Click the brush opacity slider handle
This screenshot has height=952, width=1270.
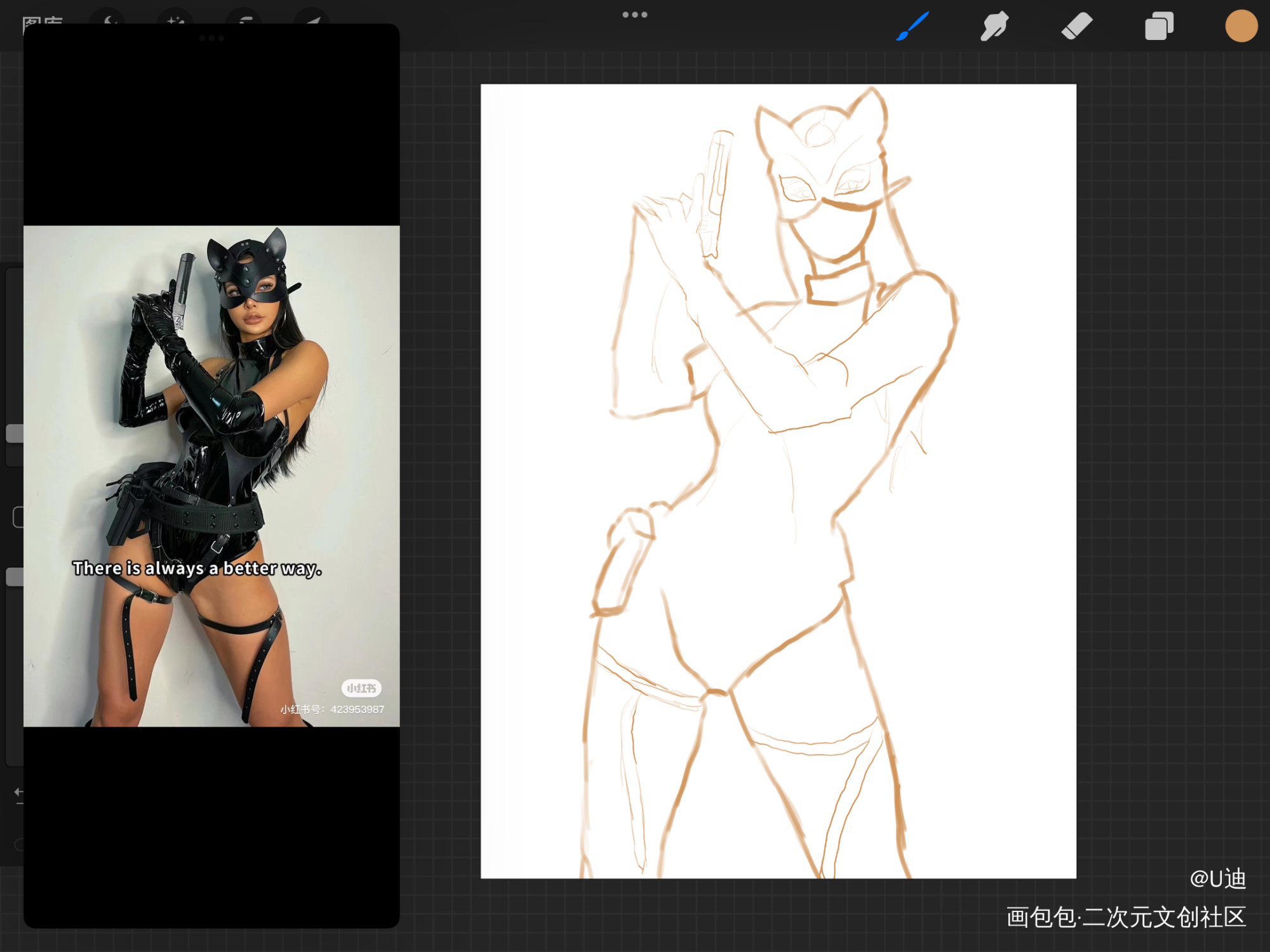tap(15, 577)
